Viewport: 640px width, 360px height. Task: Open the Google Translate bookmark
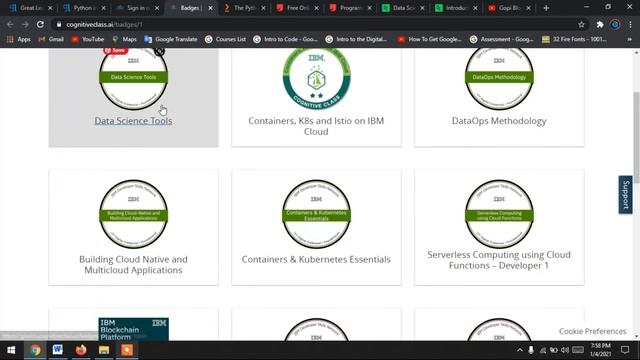click(x=171, y=39)
